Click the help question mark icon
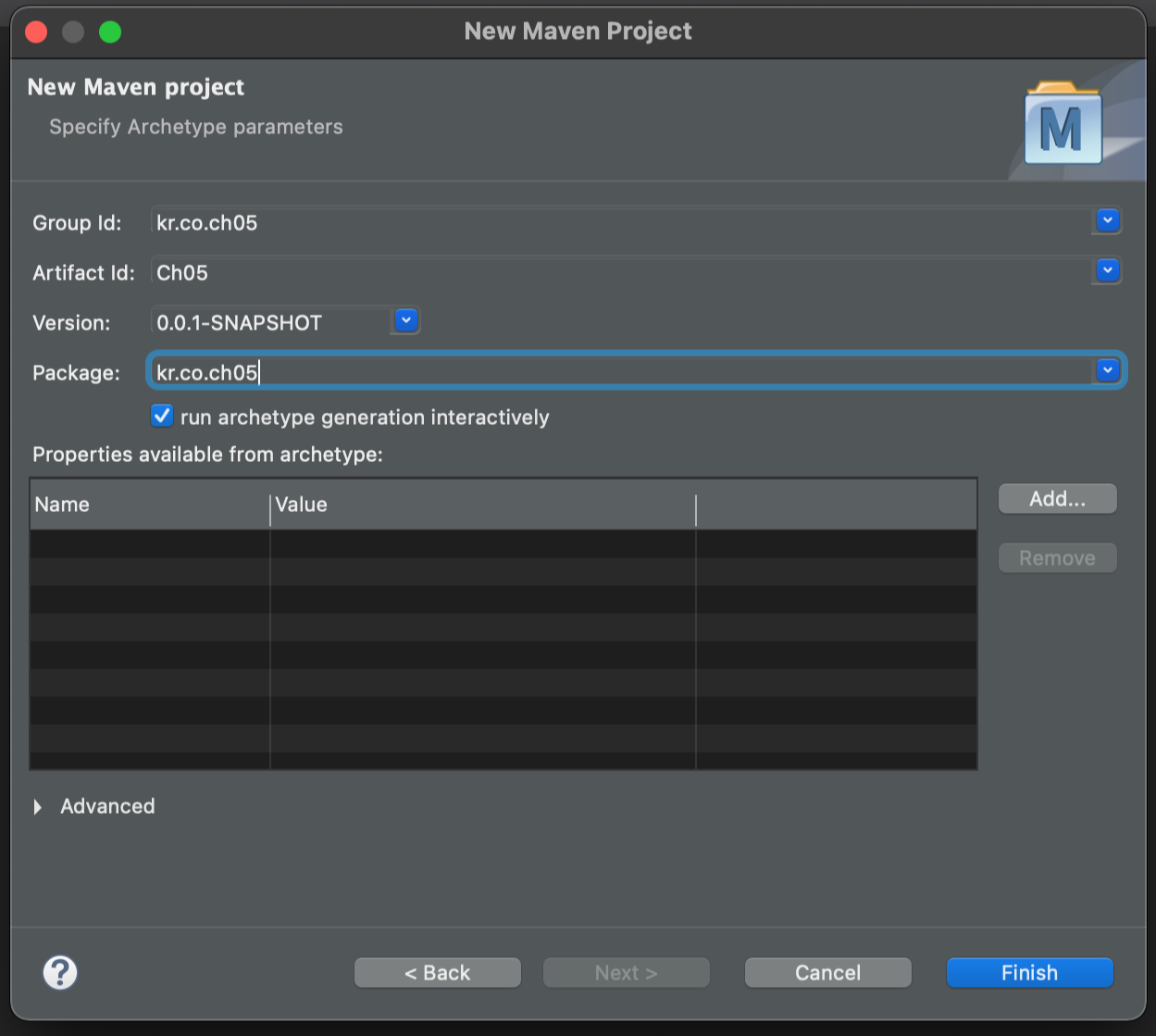Viewport: 1156px width, 1036px height. 60,972
